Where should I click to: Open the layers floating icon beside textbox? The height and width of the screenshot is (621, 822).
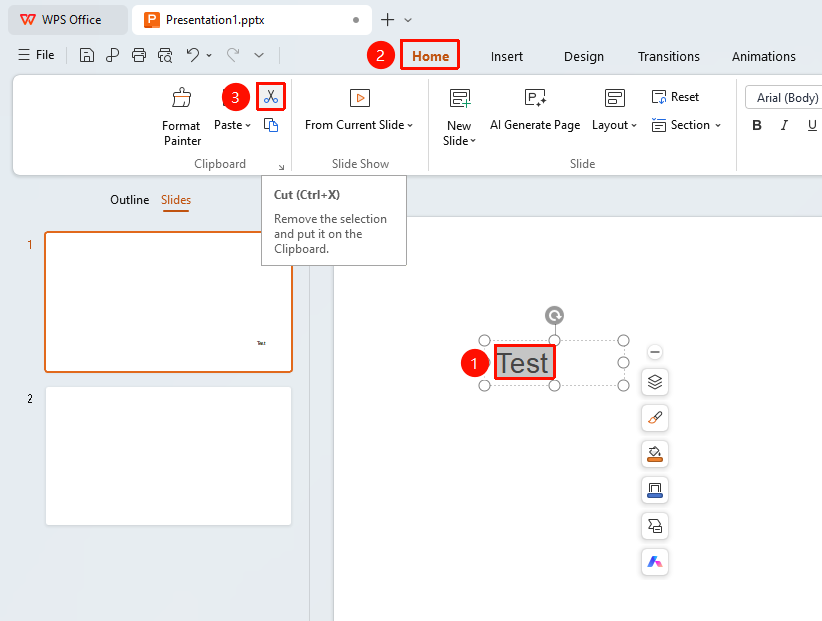pos(655,382)
